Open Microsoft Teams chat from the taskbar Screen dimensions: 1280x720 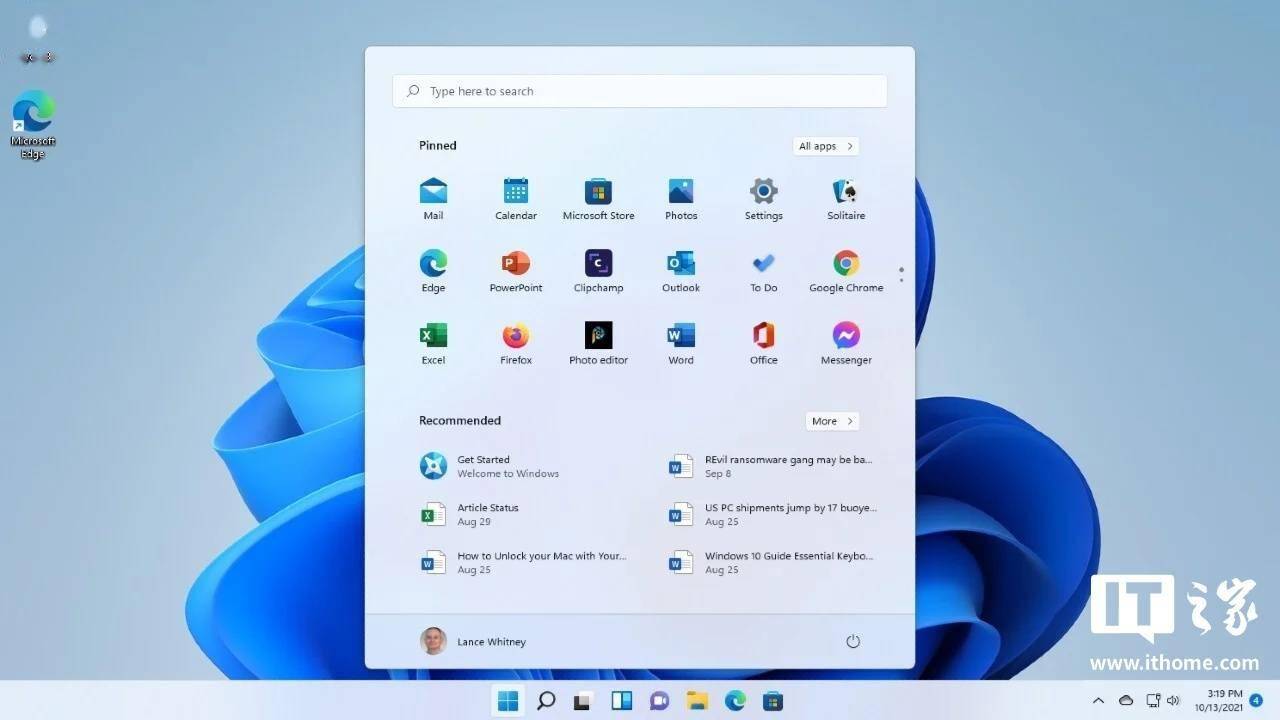659,701
